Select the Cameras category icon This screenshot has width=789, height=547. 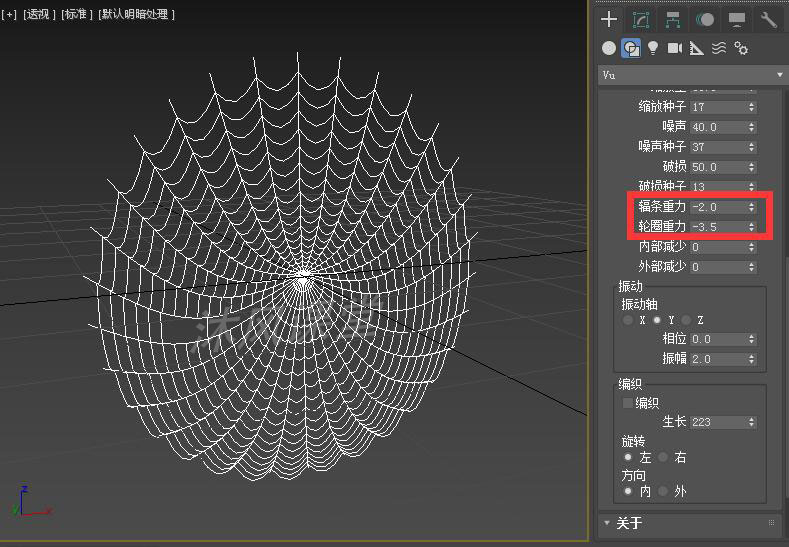click(675, 48)
